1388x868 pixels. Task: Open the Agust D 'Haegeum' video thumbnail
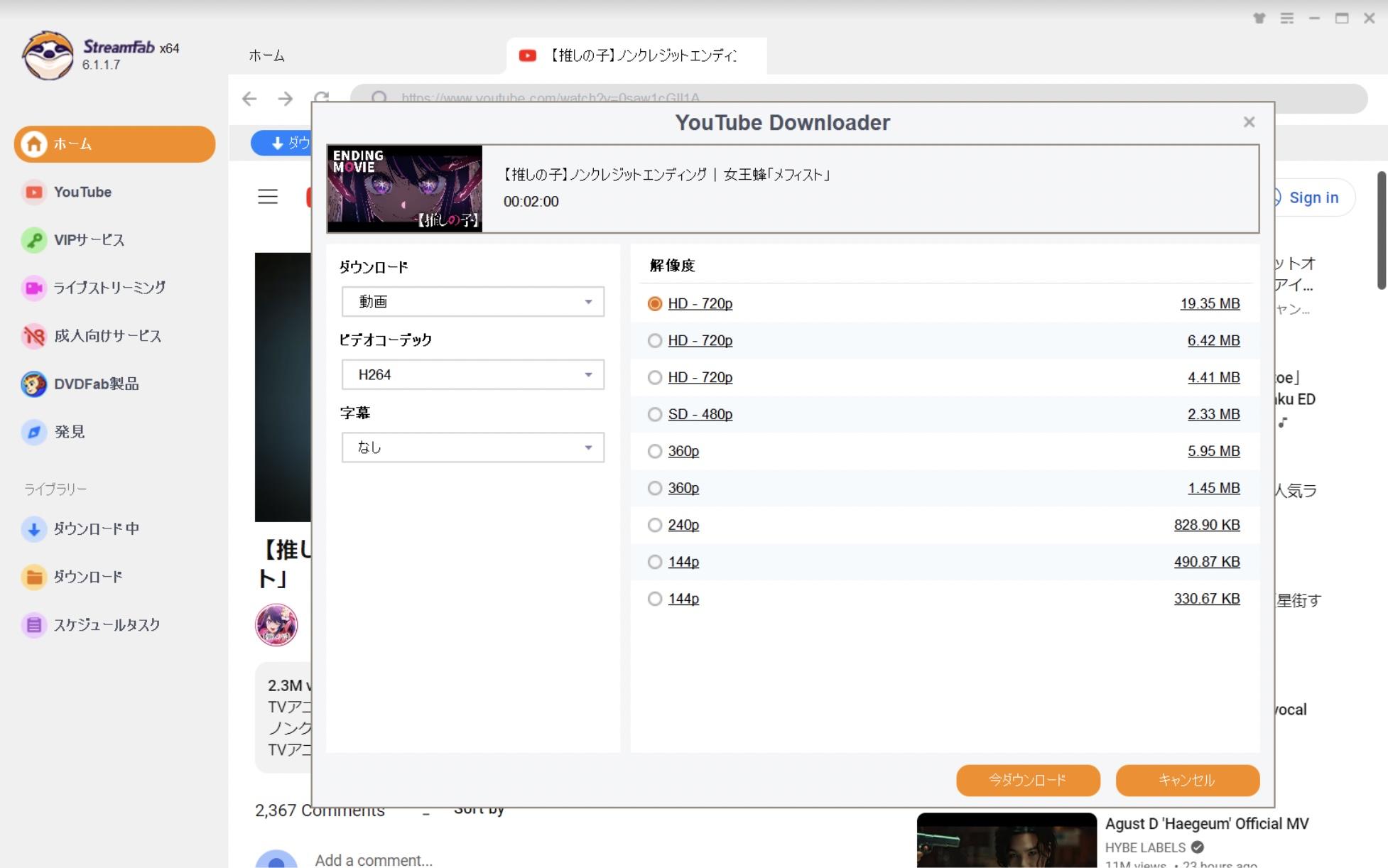click(1007, 840)
